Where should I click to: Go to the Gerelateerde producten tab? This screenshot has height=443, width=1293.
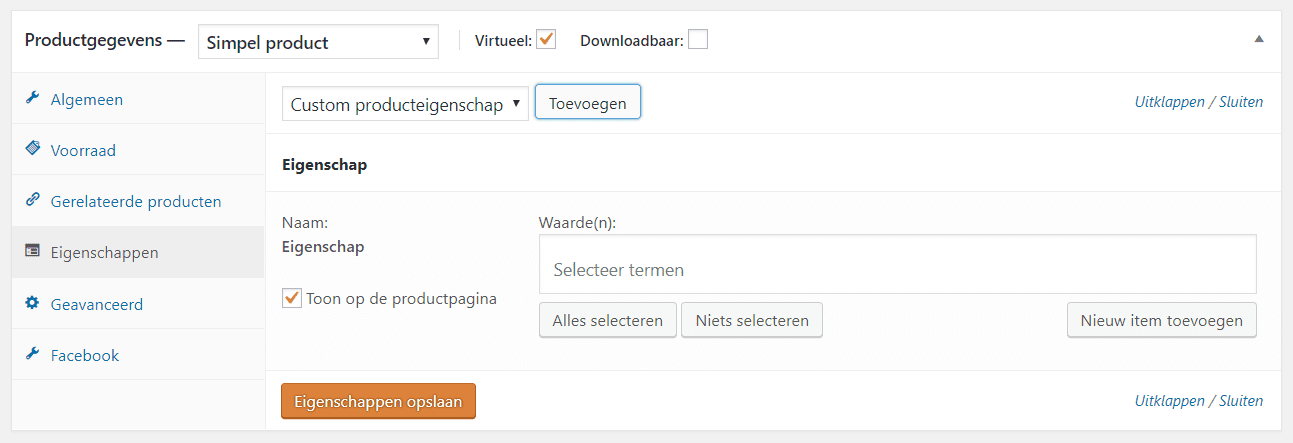coord(138,201)
